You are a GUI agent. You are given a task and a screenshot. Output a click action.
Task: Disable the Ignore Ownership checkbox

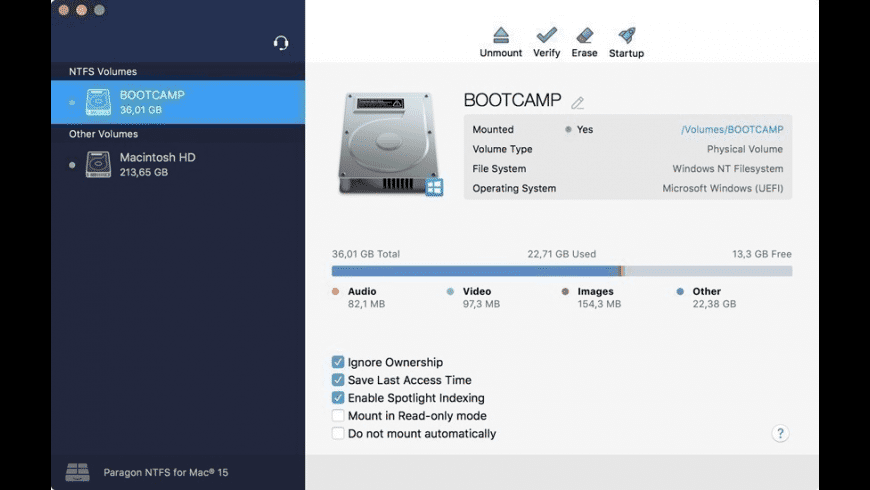point(338,362)
